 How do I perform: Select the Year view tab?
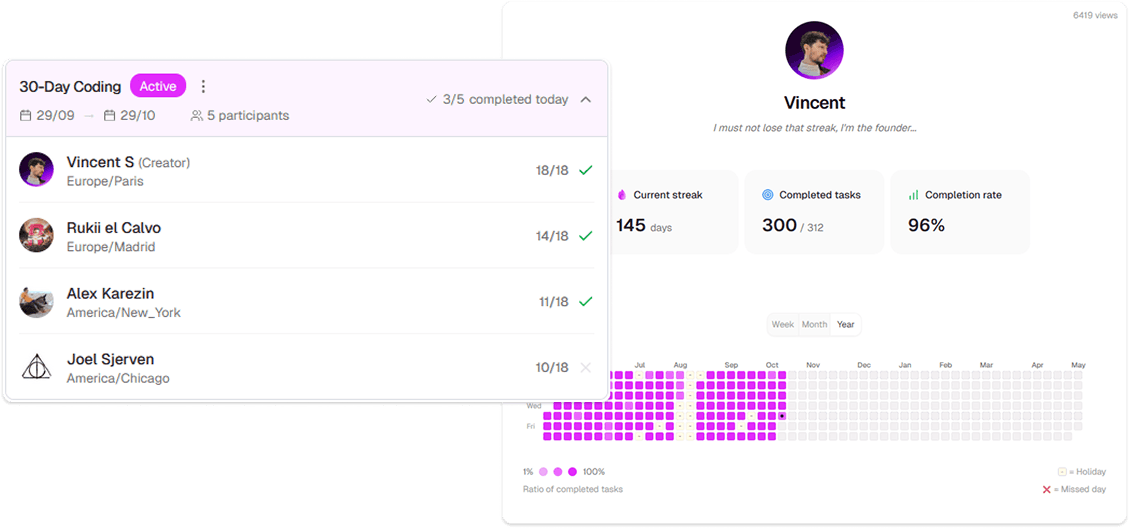click(x=846, y=325)
